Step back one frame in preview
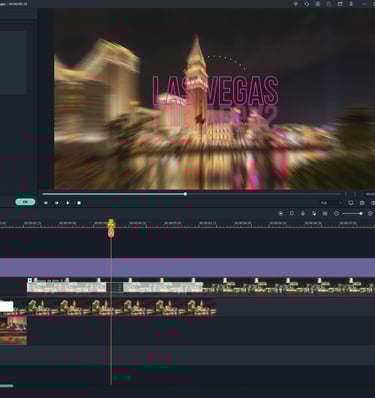The width and height of the screenshot is (375, 398). [x=46, y=203]
